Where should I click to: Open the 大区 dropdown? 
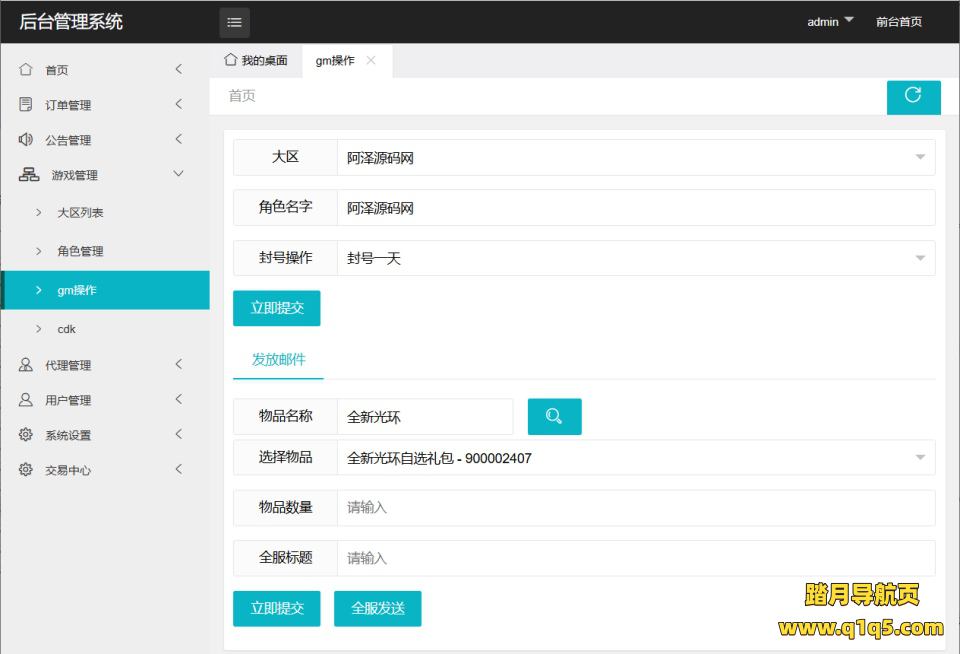(x=635, y=157)
